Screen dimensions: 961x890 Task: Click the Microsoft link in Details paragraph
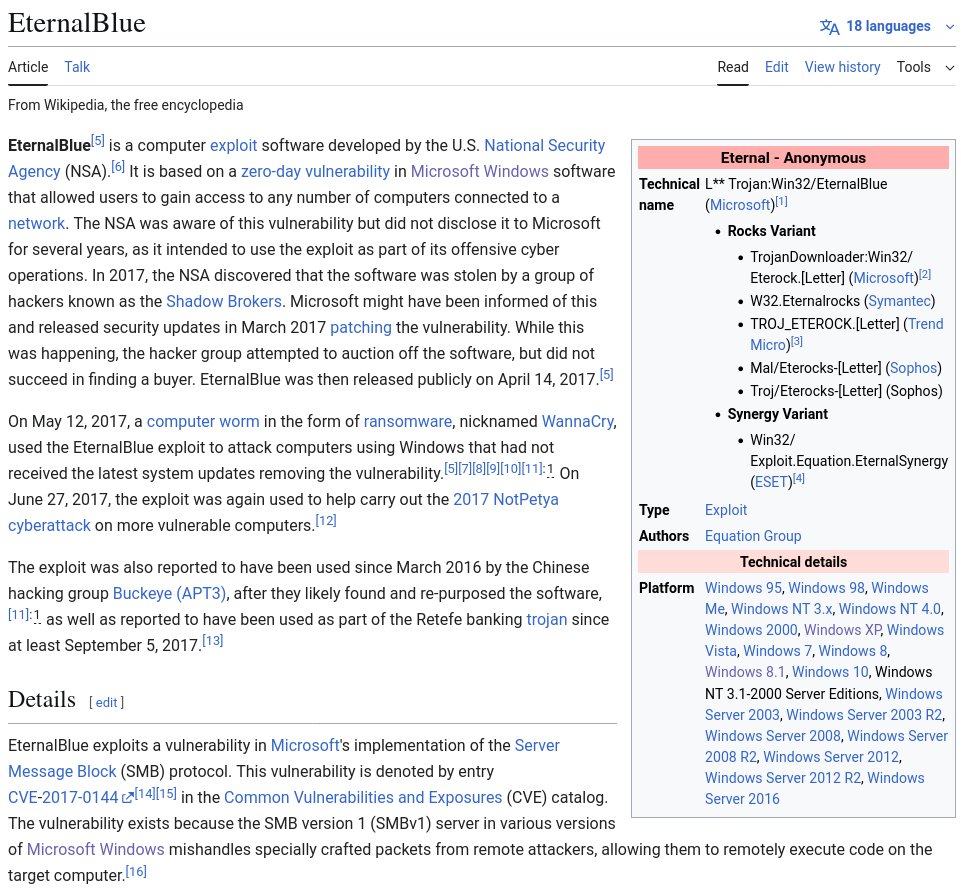point(305,745)
